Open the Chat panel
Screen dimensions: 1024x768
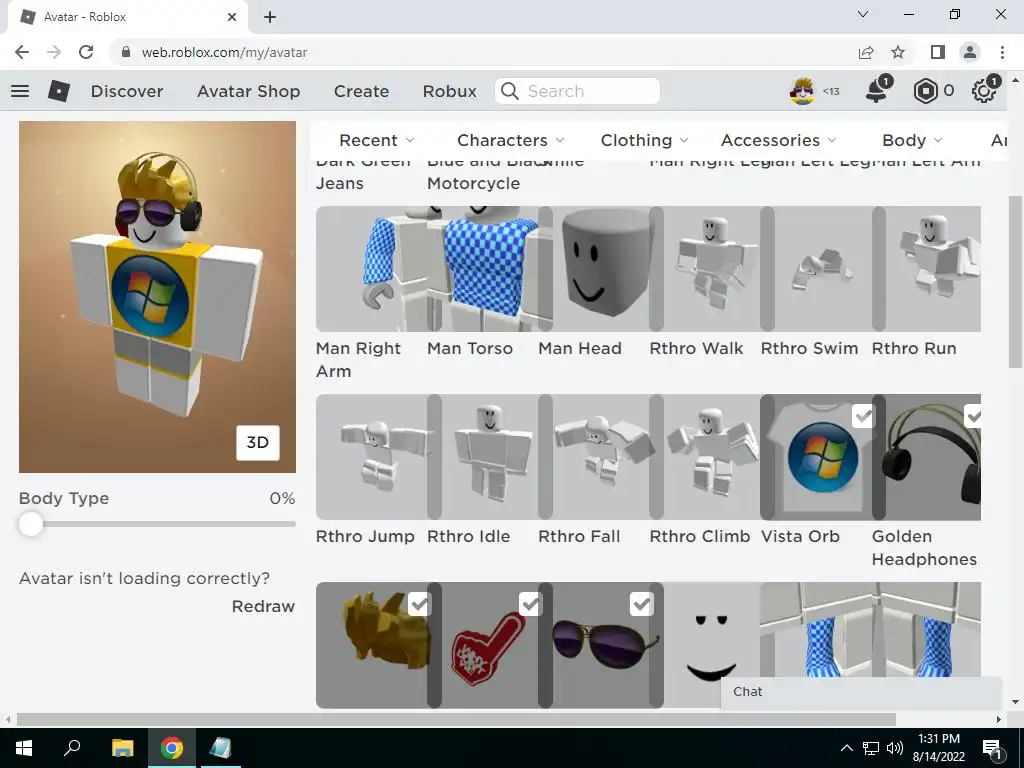point(861,692)
